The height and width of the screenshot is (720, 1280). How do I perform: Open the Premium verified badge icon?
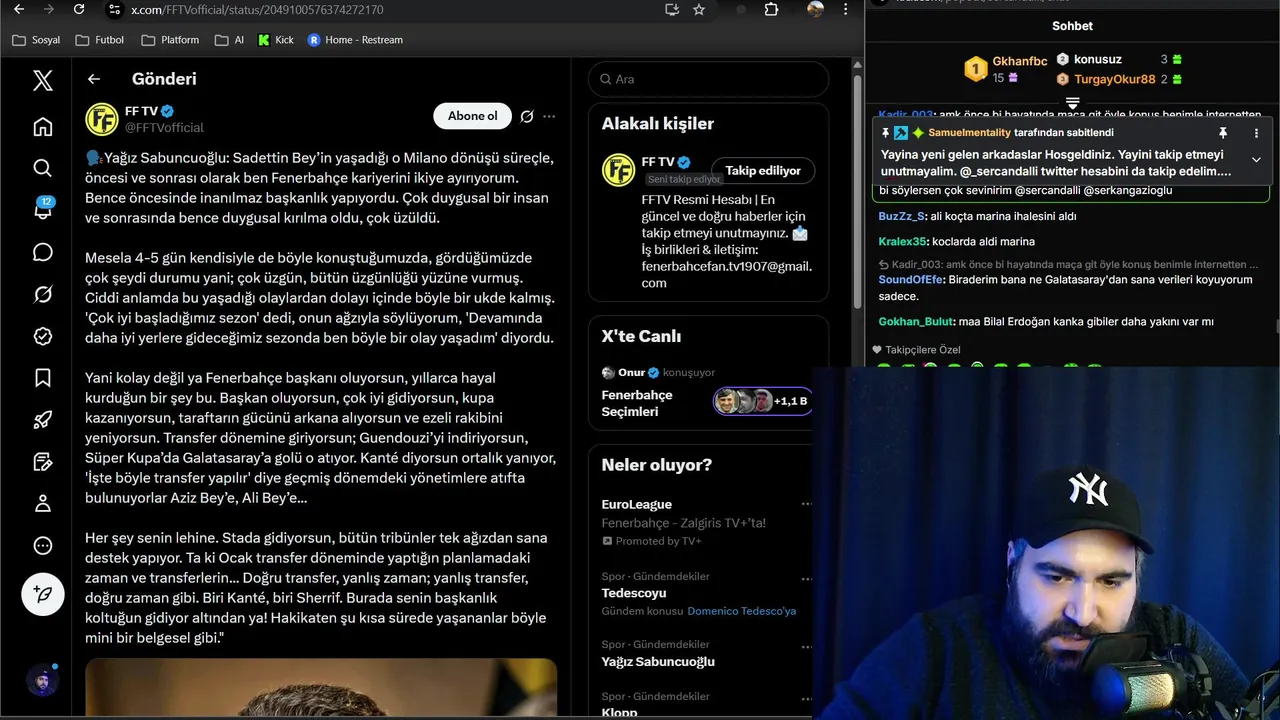coord(42,336)
